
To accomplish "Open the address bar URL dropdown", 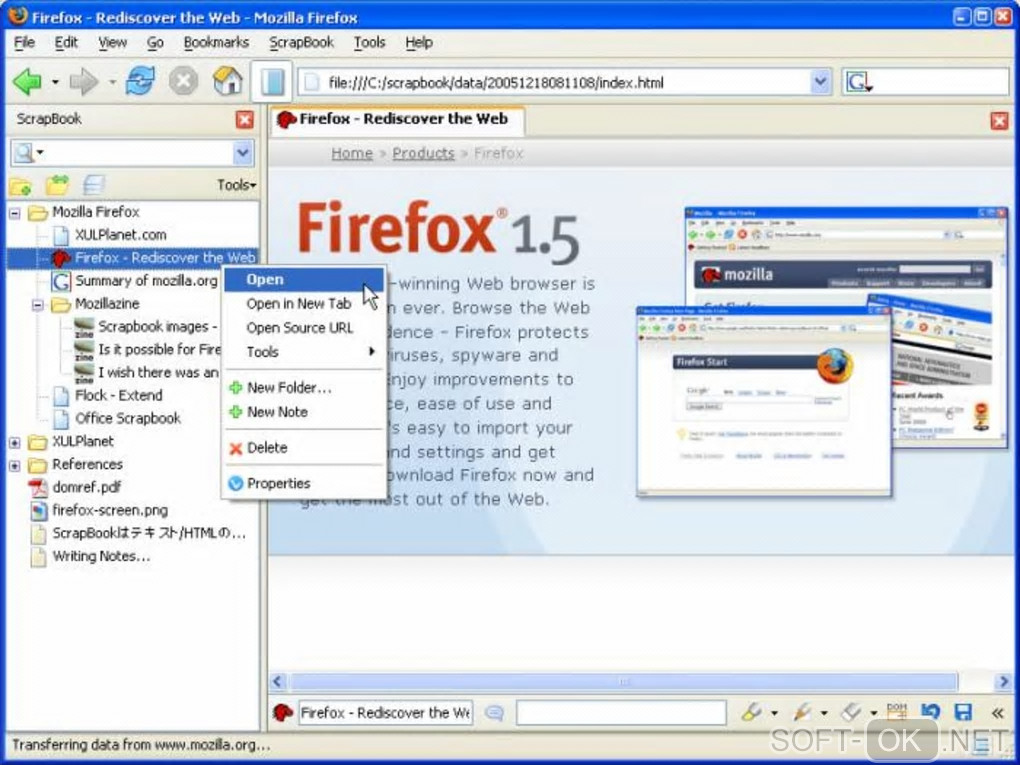I will point(821,83).
